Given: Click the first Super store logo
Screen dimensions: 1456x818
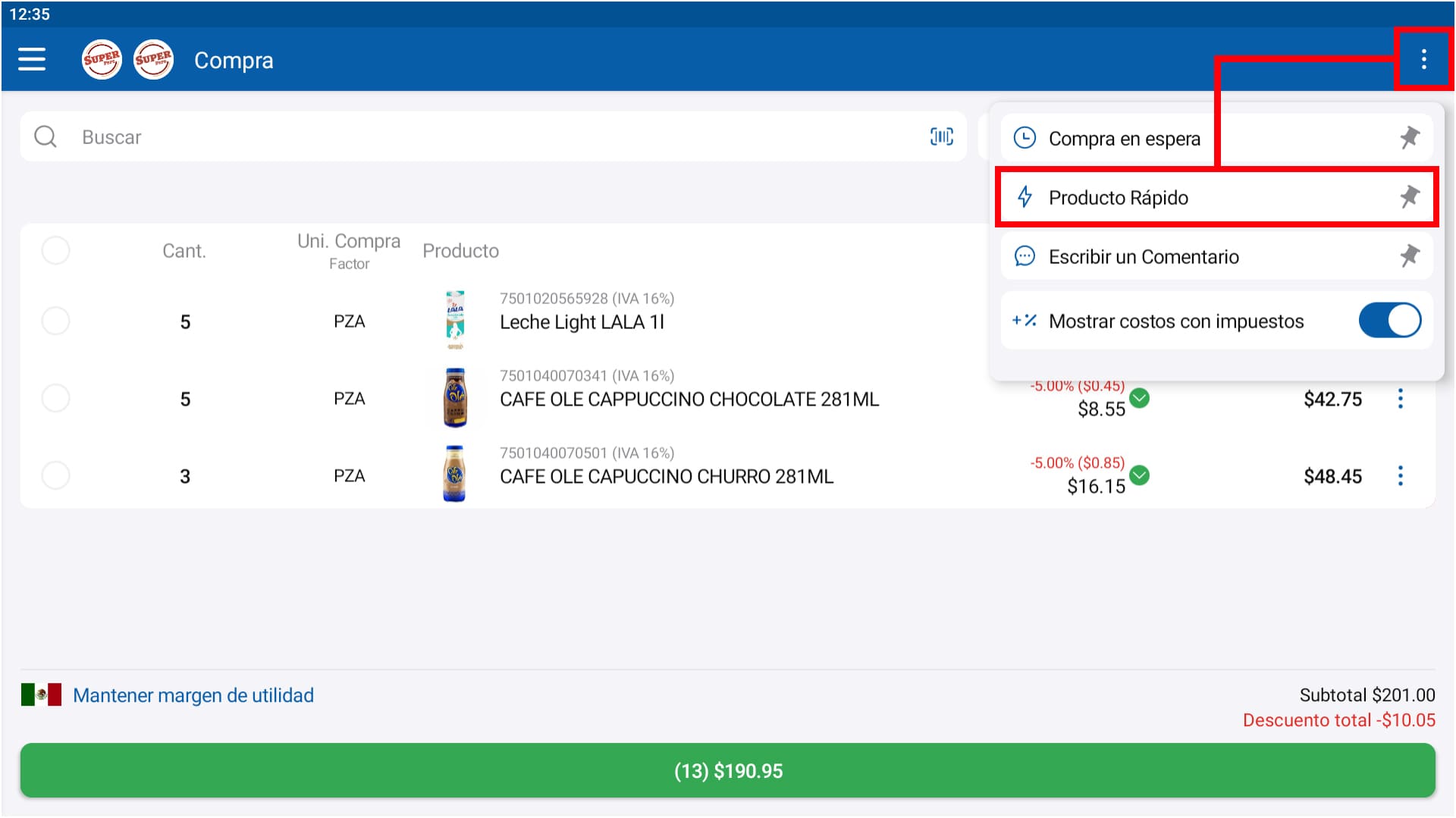Looking at the screenshot, I should (102, 59).
